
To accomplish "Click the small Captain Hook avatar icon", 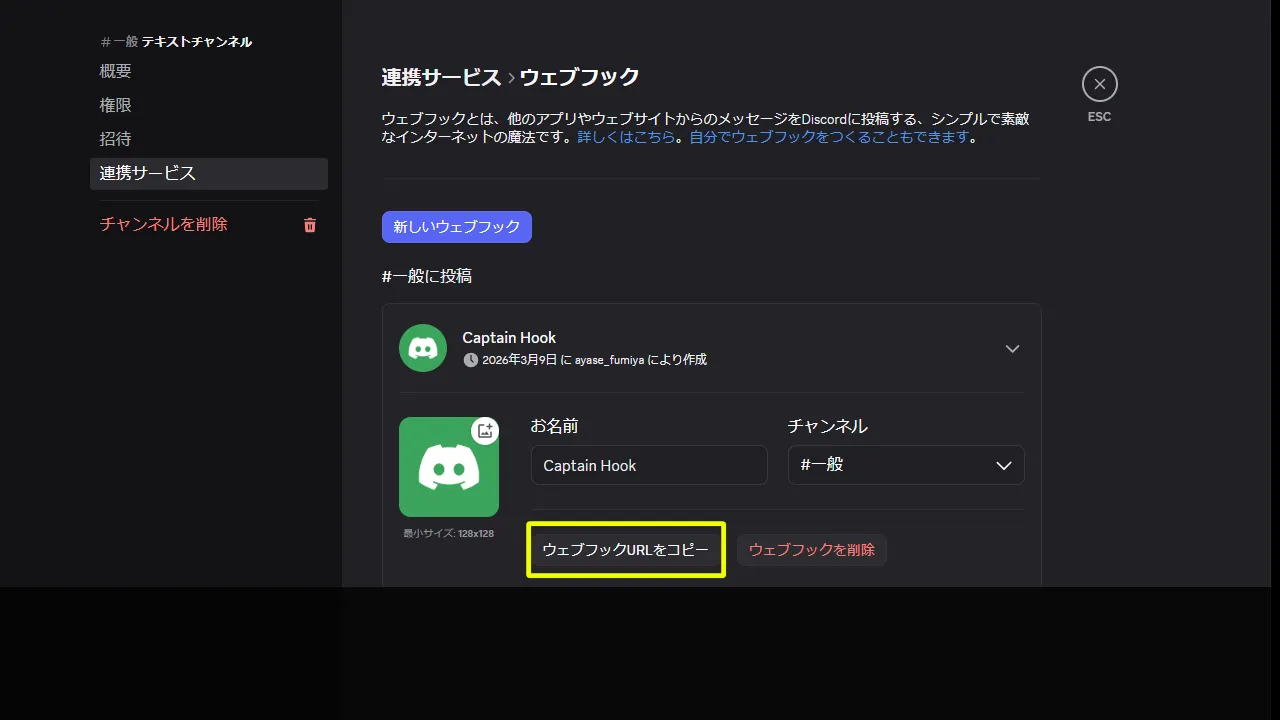I will point(422,347).
